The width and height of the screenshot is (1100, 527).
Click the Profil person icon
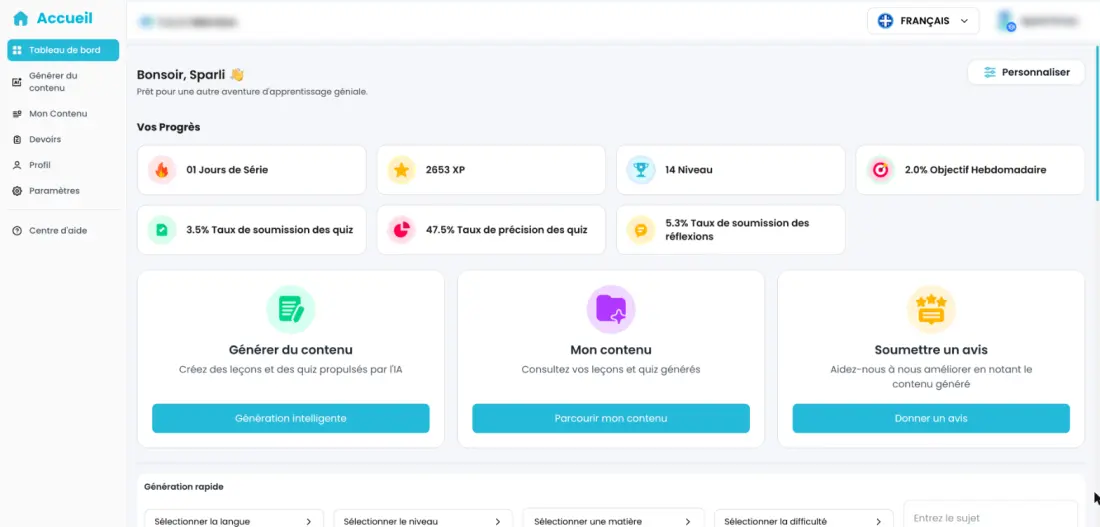18,166
